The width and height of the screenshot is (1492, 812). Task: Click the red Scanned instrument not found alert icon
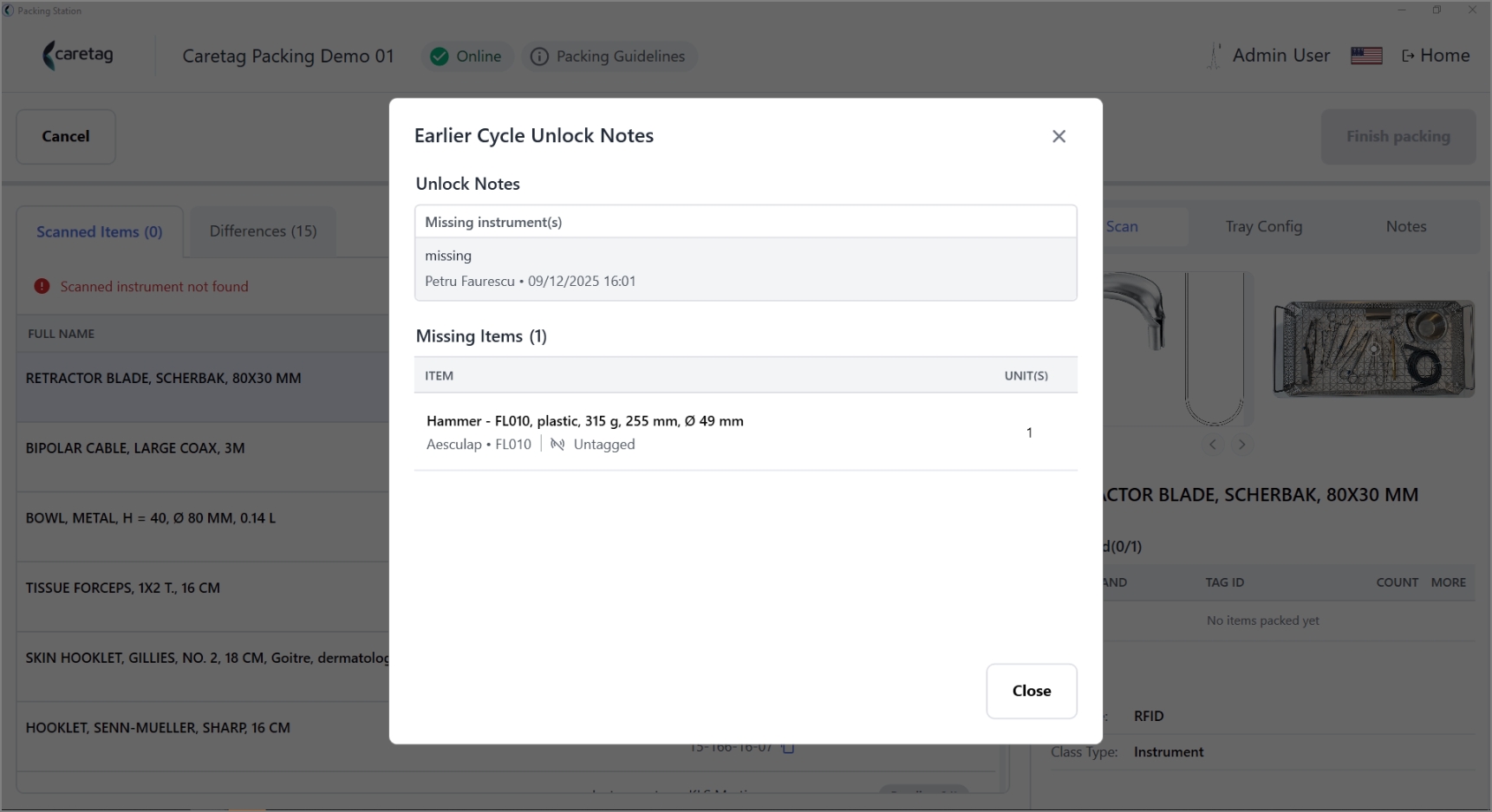coord(42,286)
